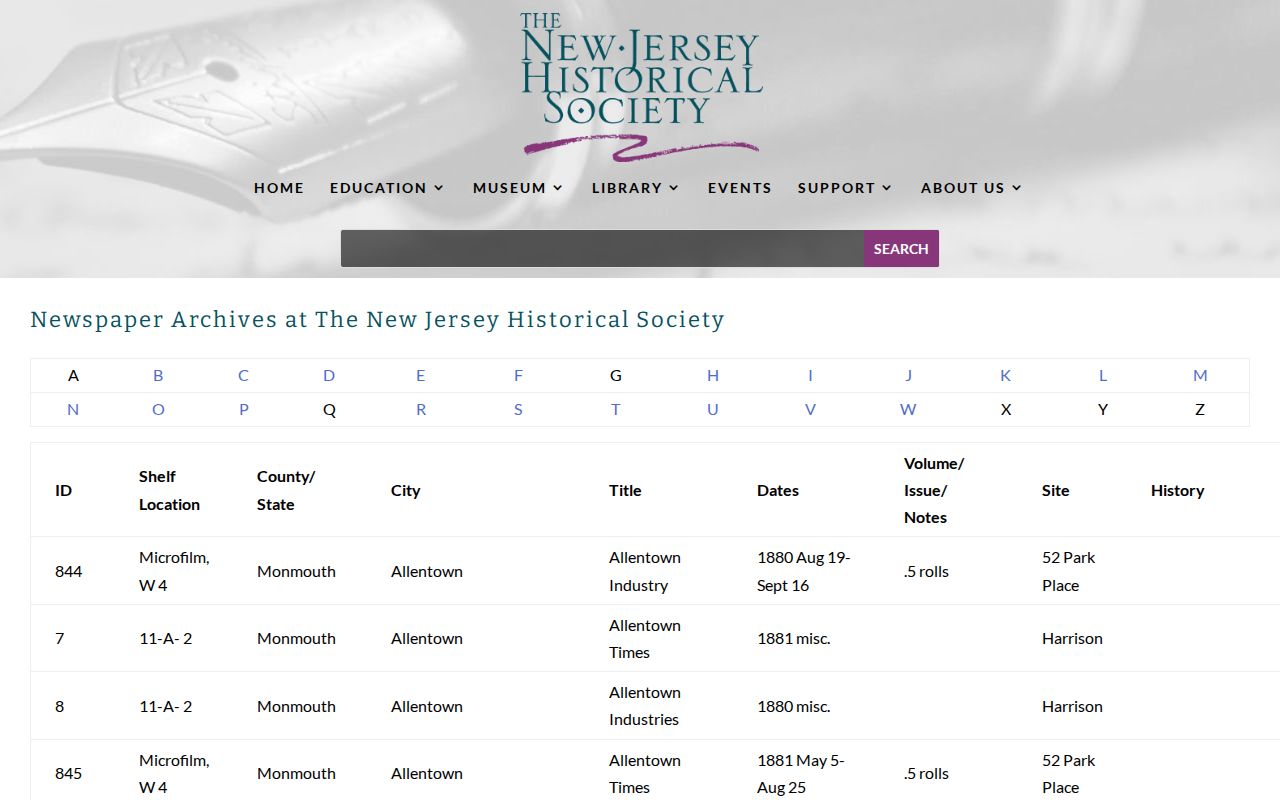Click the History column header
This screenshot has height=800, width=1280.
1177,491
